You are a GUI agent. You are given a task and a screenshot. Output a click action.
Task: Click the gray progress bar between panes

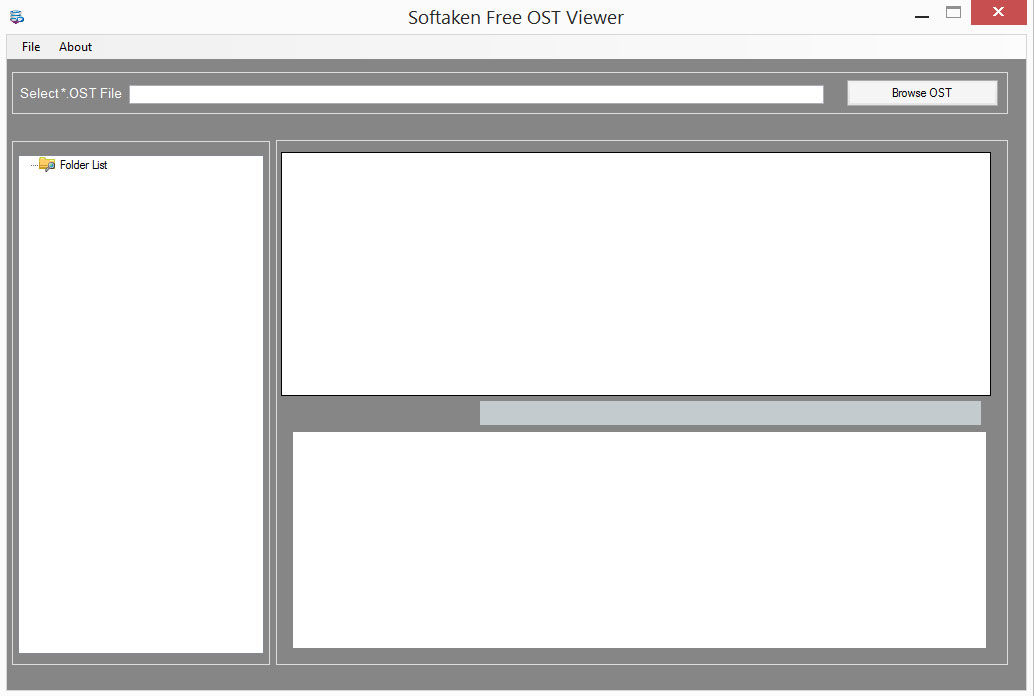(x=730, y=413)
